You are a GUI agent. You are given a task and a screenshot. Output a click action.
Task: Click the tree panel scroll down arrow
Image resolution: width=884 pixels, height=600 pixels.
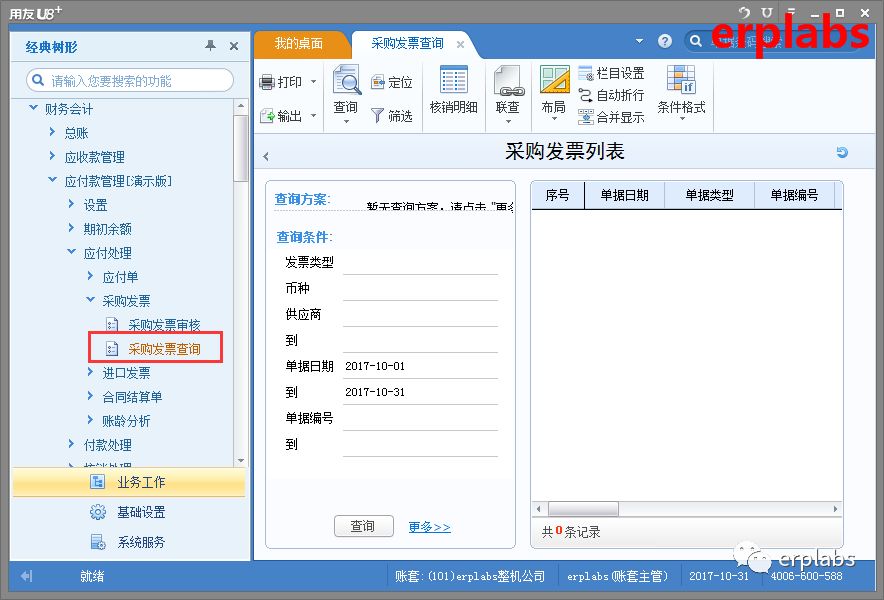pyautogui.click(x=241, y=460)
